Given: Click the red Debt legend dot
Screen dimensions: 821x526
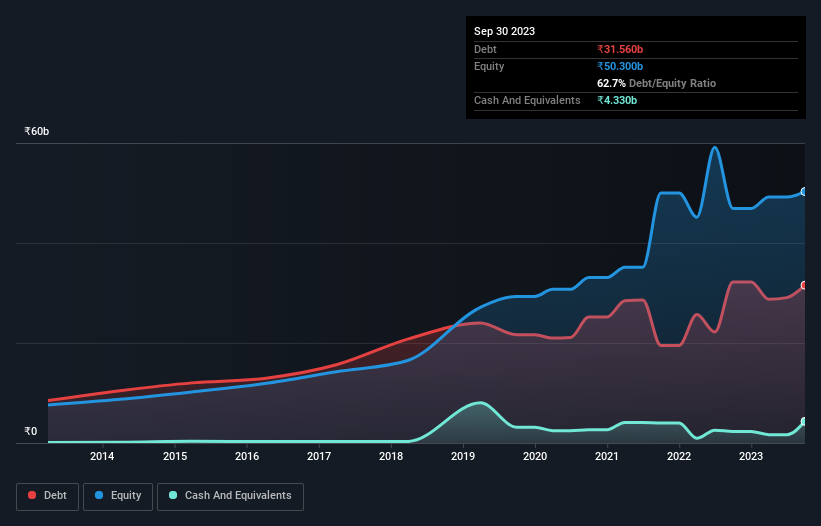Looking at the screenshot, I should pyautogui.click(x=32, y=495).
